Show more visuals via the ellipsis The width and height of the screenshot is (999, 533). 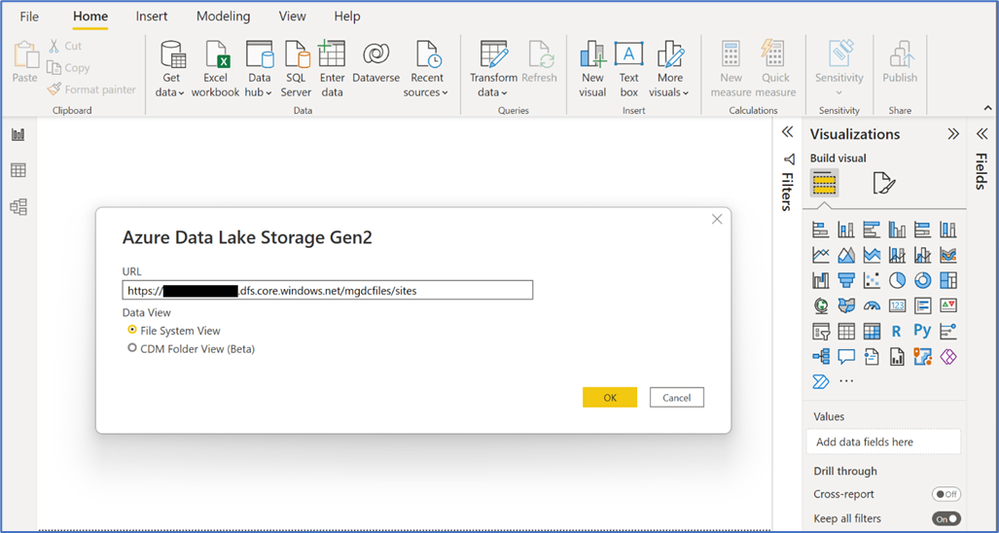pos(846,381)
